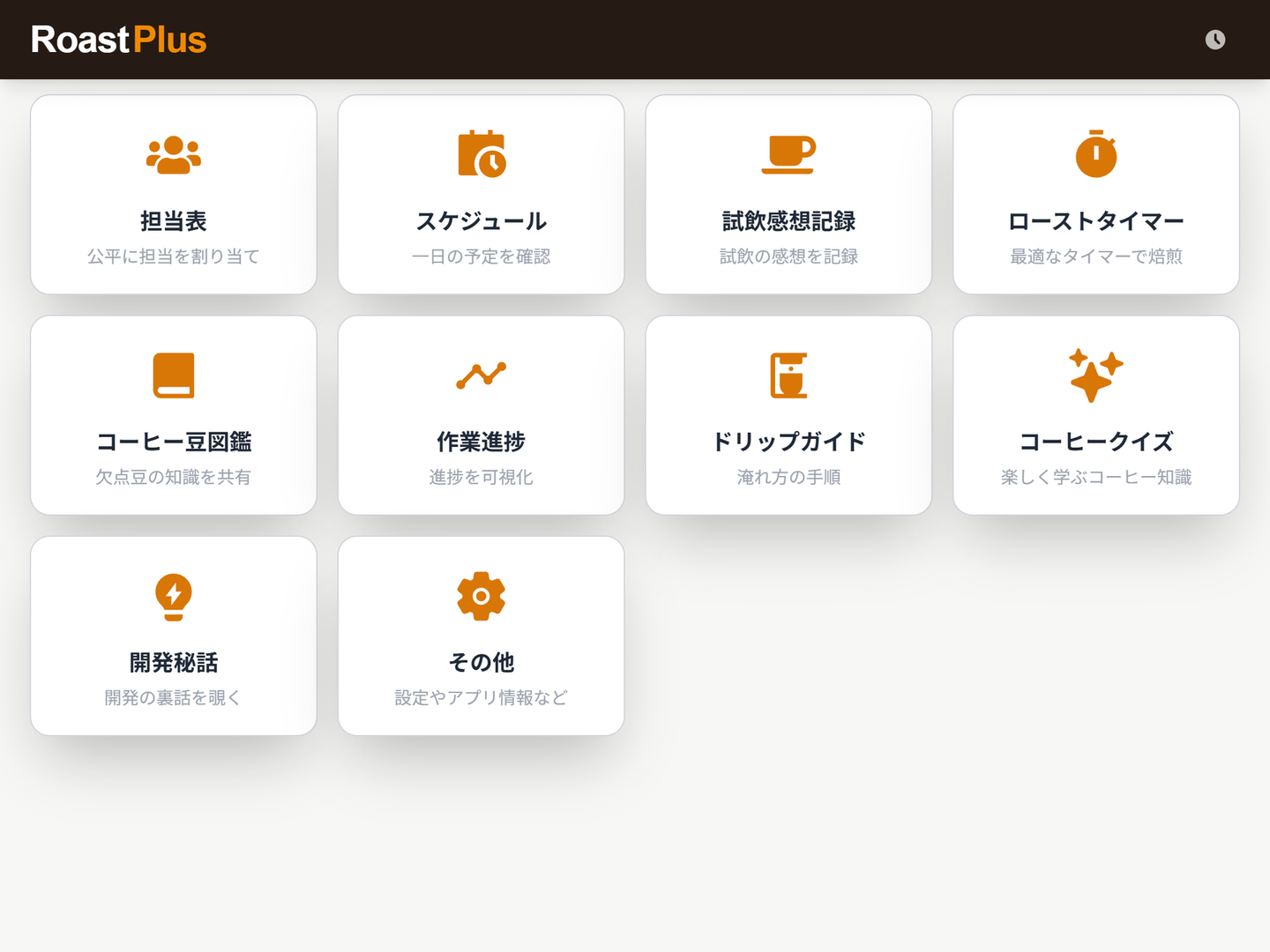Click the coffee maker icon for ドリップガイド
Image resolution: width=1270 pixels, height=952 pixels.
tap(788, 376)
